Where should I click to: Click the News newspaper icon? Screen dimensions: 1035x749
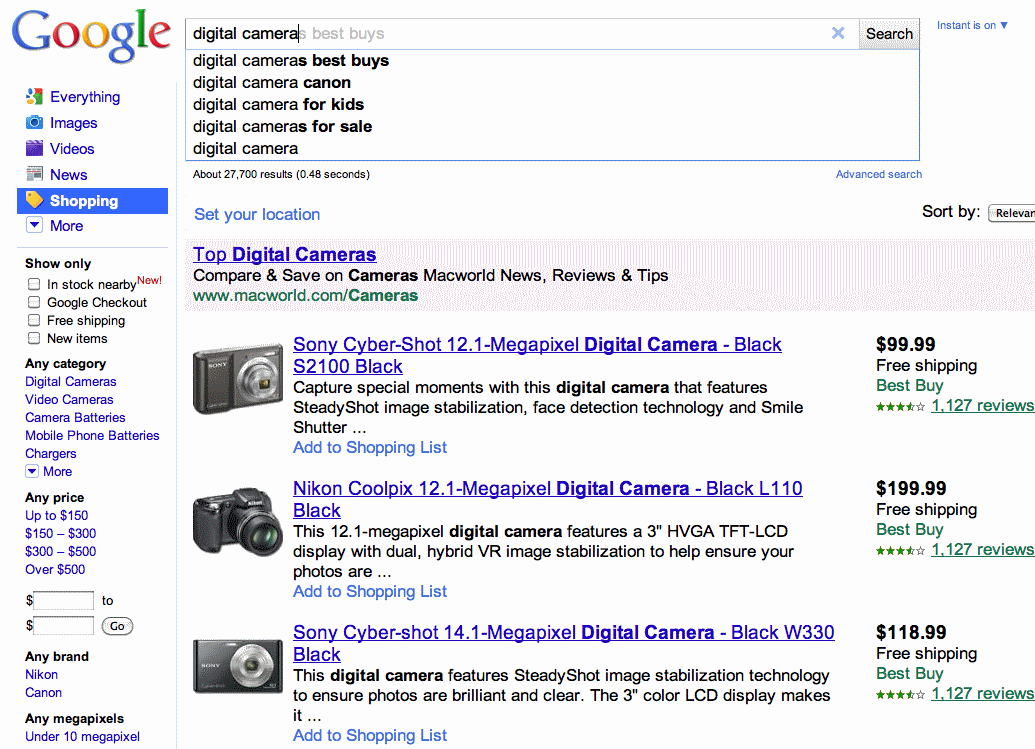tap(34, 175)
